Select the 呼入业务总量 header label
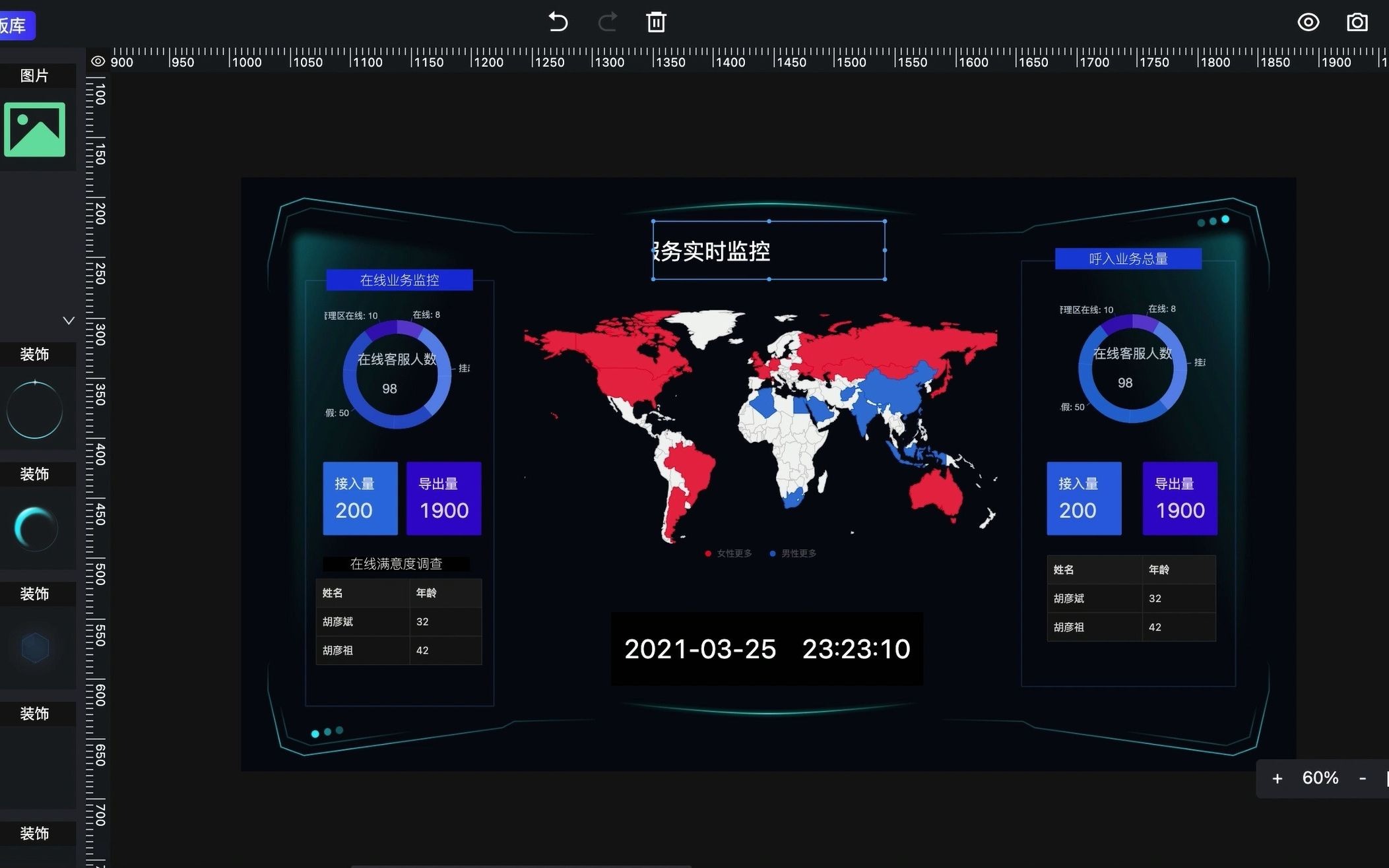Screen dimensions: 1389x868 click(x=1128, y=259)
